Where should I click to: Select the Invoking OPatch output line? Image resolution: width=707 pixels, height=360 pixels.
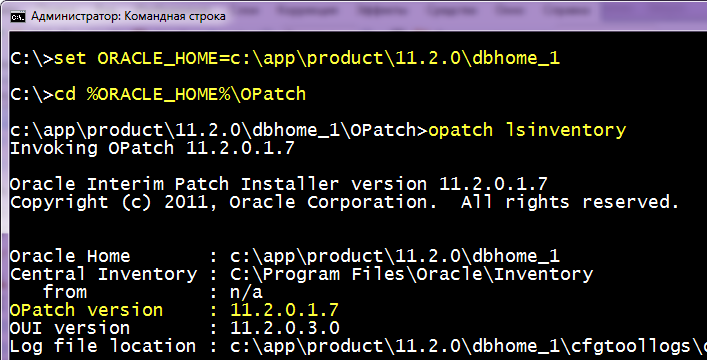tap(152, 148)
